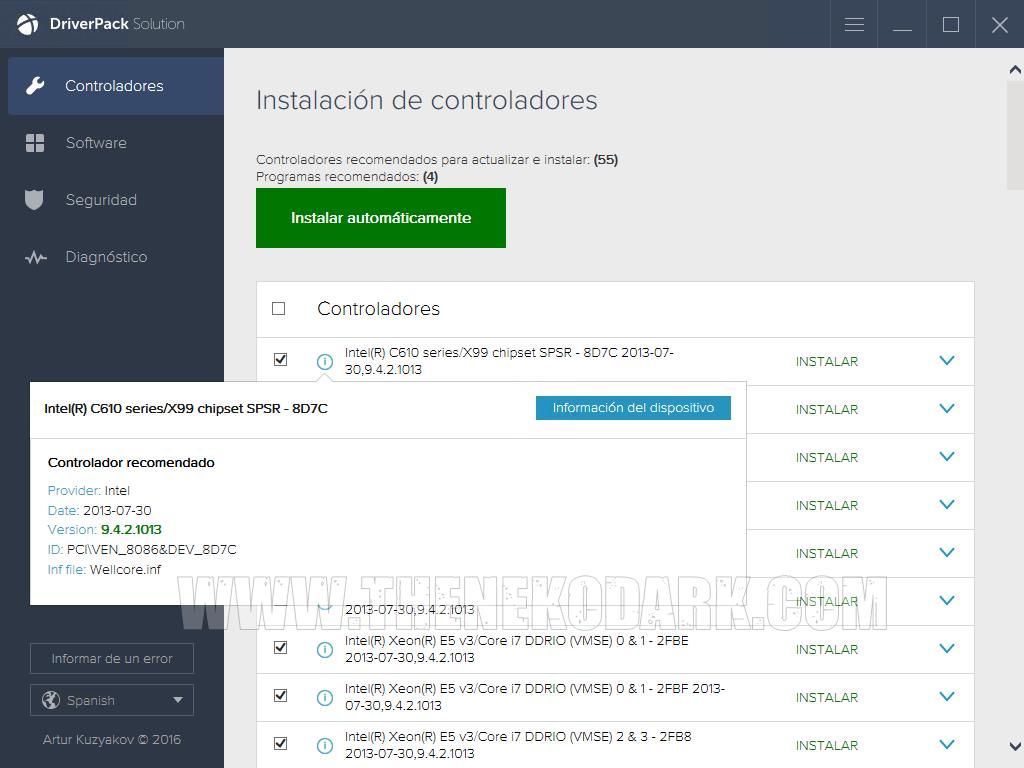The width and height of the screenshot is (1024, 768).
Task: Click Instalar automáticamente button
Action: click(x=381, y=218)
